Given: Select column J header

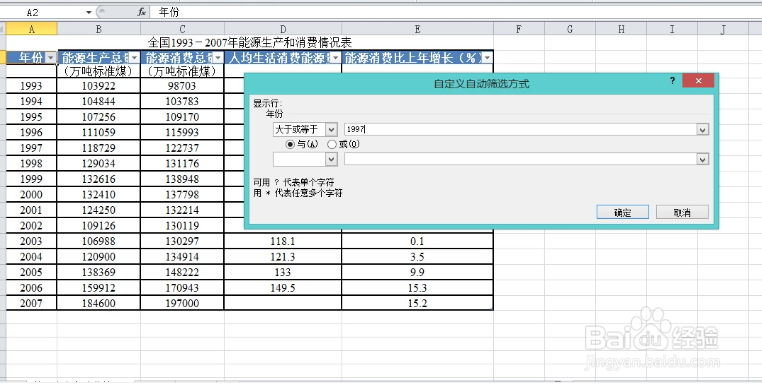Looking at the screenshot, I should [x=723, y=29].
